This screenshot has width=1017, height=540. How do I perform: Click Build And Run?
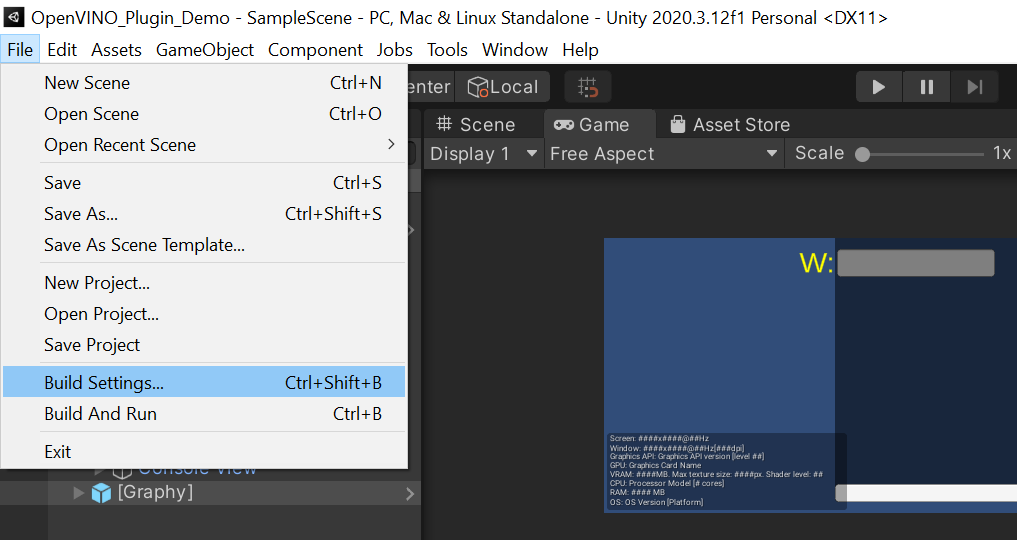pos(100,414)
